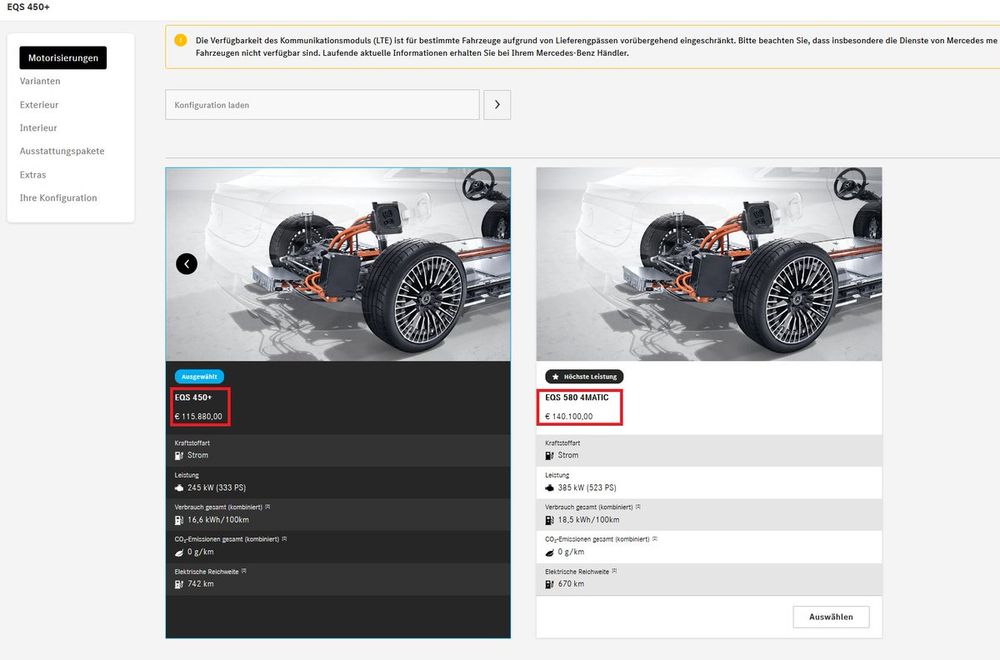Click leaf icon for 0 g/km on EQS 450+
The width and height of the screenshot is (1000, 660).
click(179, 552)
